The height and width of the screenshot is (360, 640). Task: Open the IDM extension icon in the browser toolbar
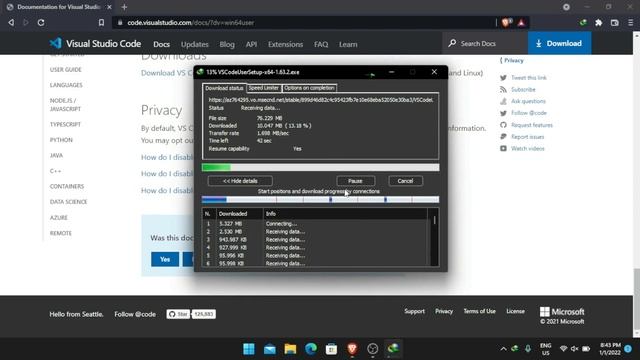point(583,22)
